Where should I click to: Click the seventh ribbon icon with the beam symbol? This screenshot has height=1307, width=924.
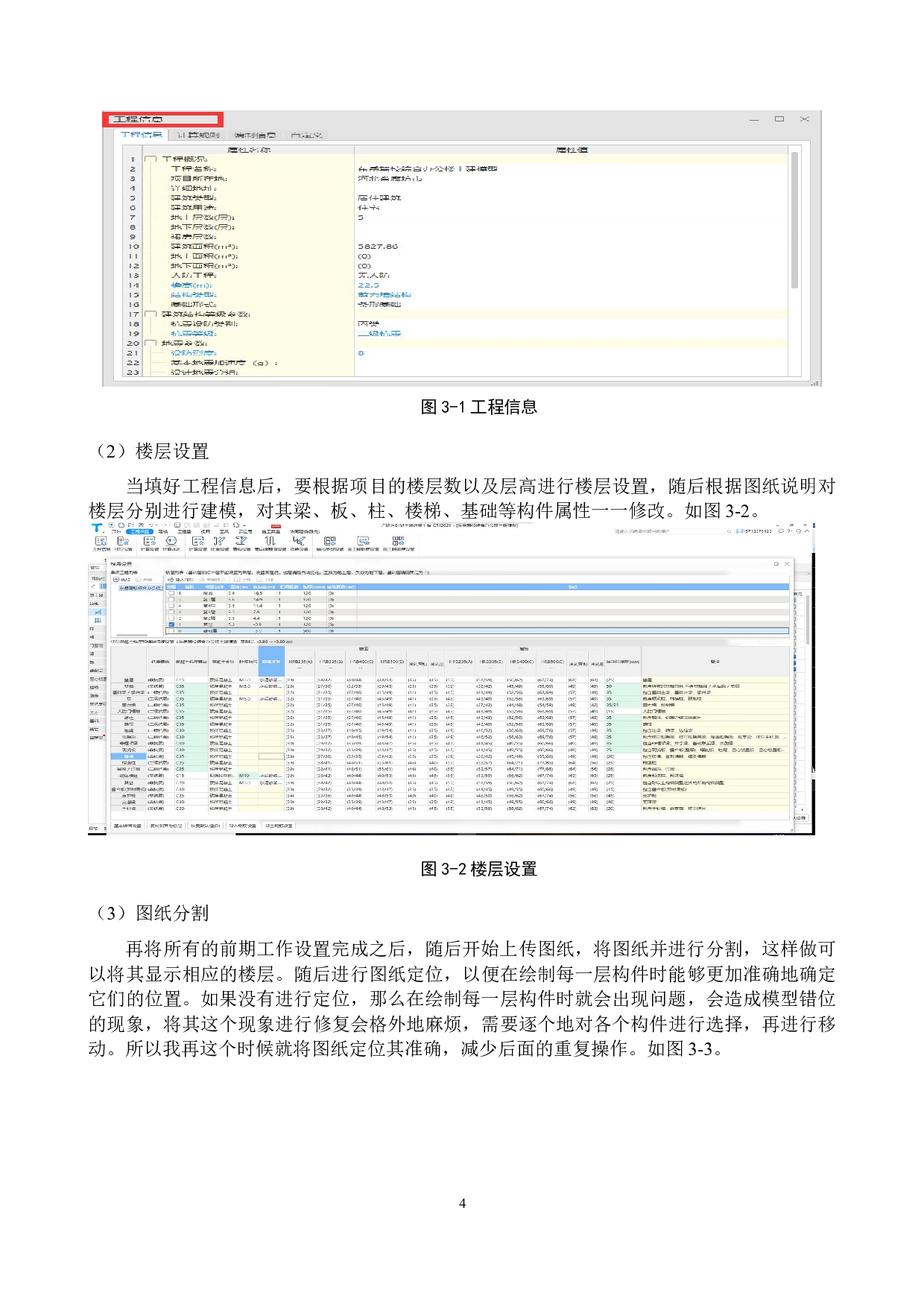[x=241, y=540]
